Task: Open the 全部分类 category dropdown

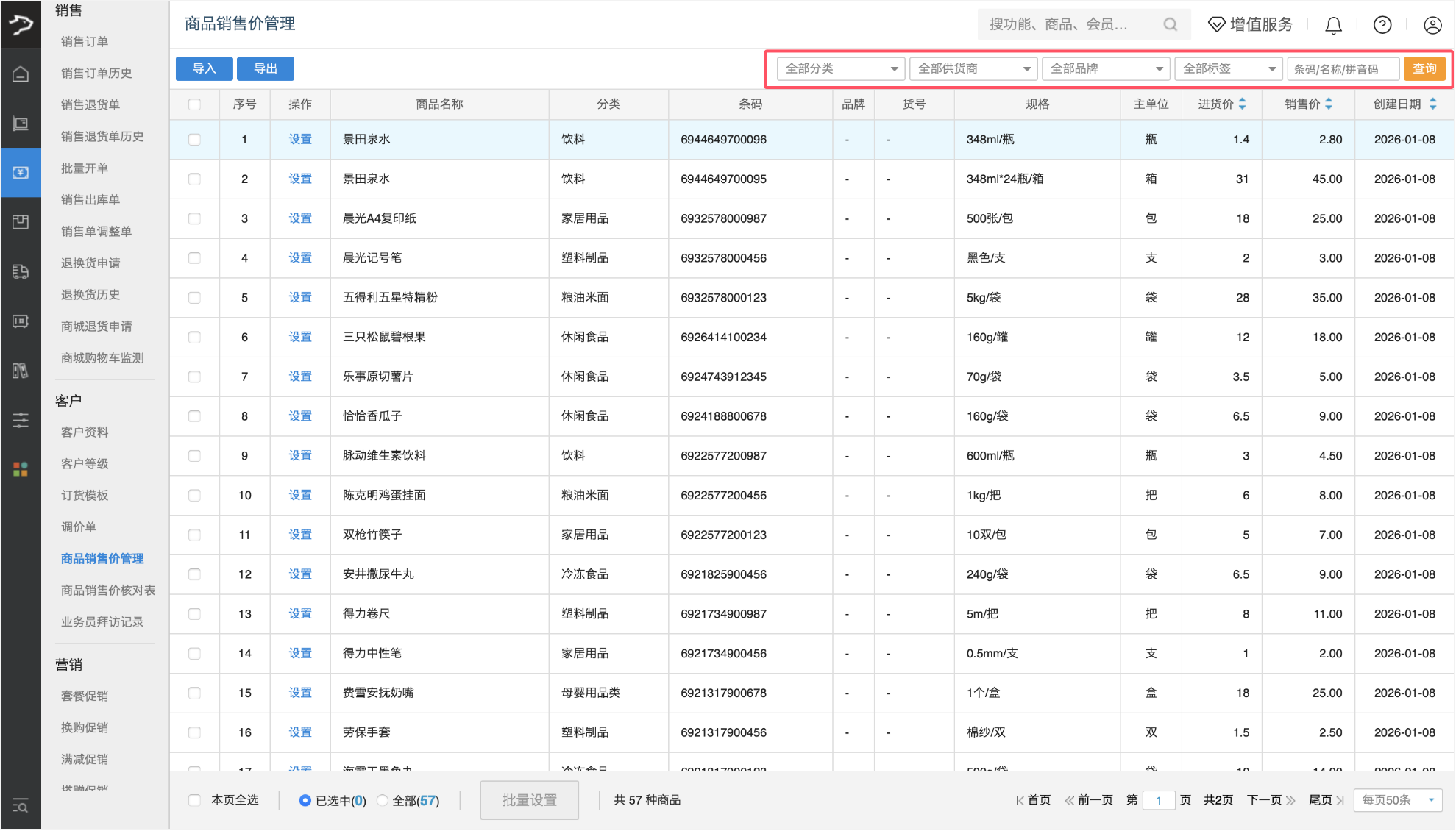Action: pos(839,68)
